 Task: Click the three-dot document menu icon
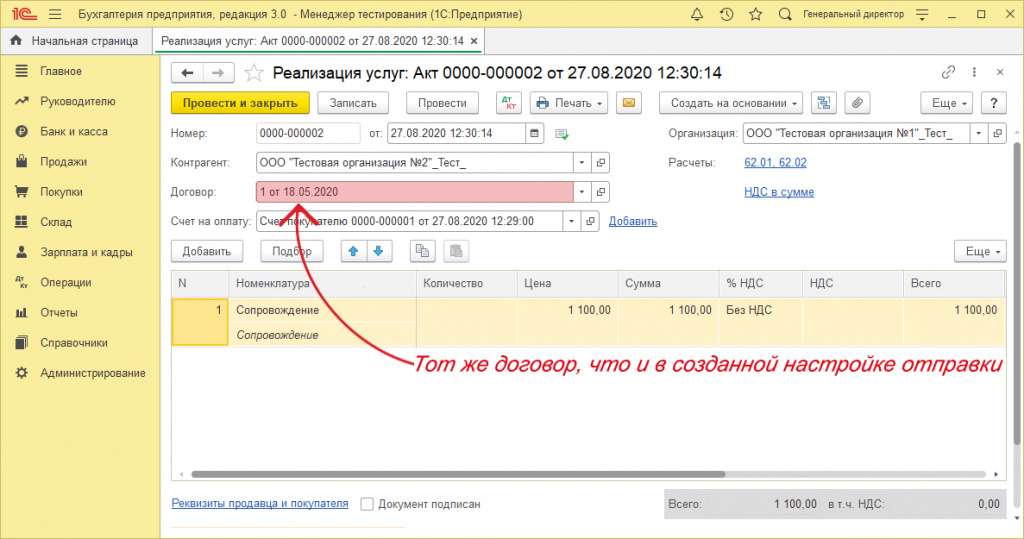974,73
